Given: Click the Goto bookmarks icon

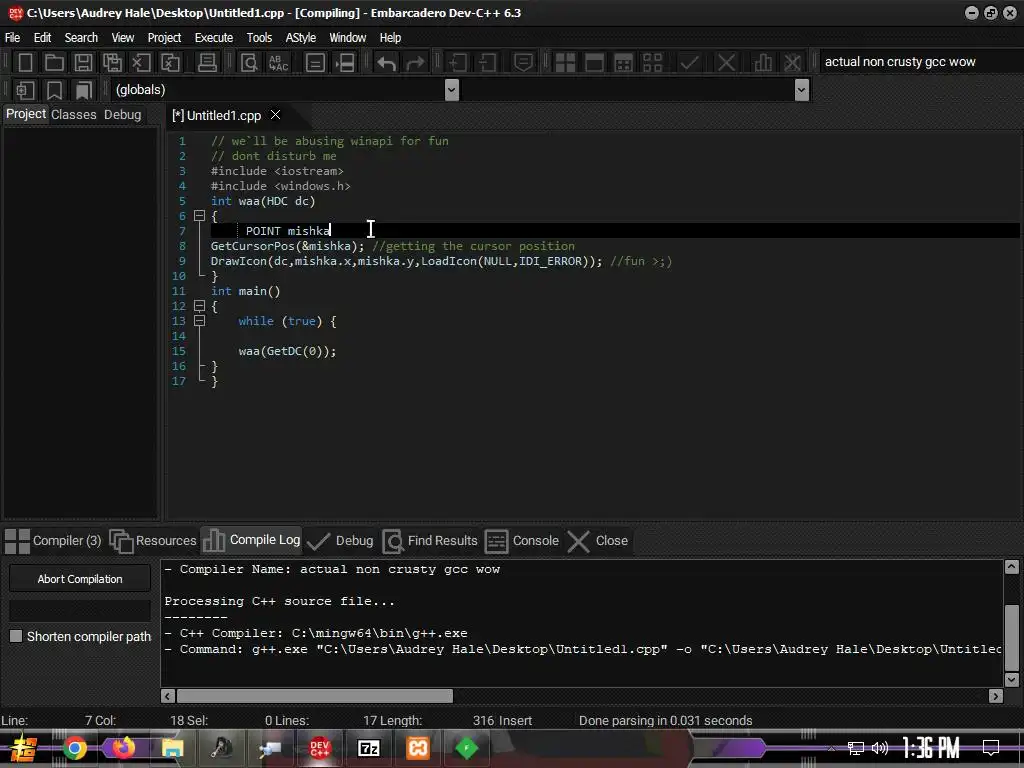Looking at the screenshot, I should [x=83, y=90].
